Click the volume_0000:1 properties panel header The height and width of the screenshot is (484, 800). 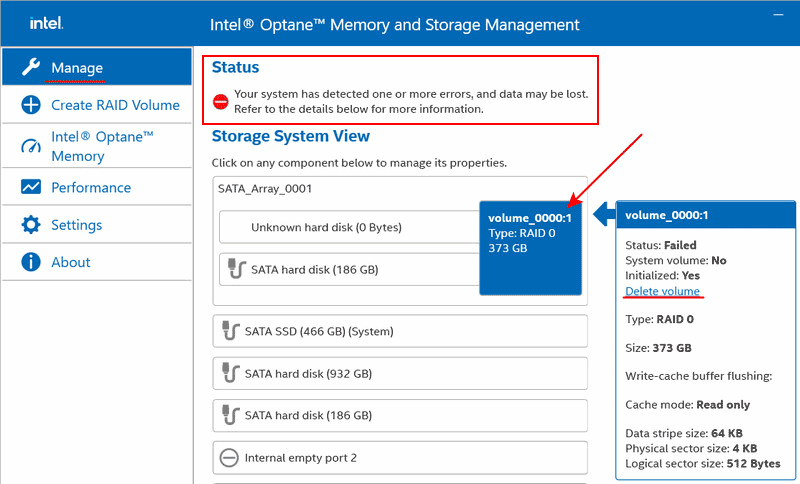[x=704, y=214]
